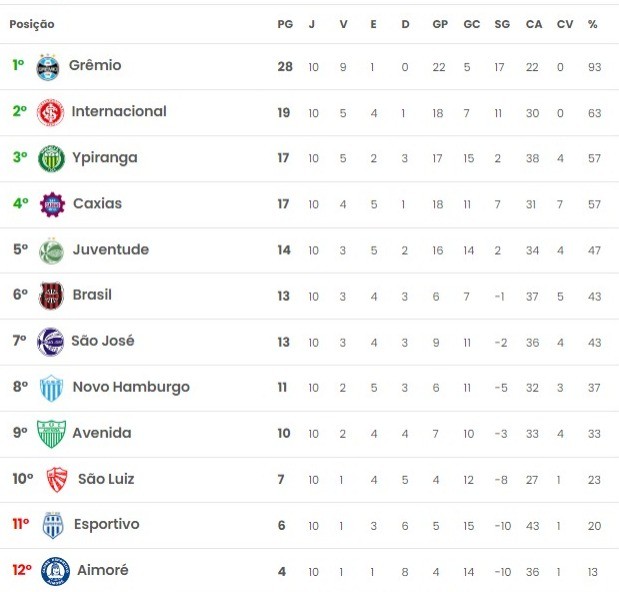
Task: Click the Brasil red-black shield icon
Action: click(x=51, y=296)
